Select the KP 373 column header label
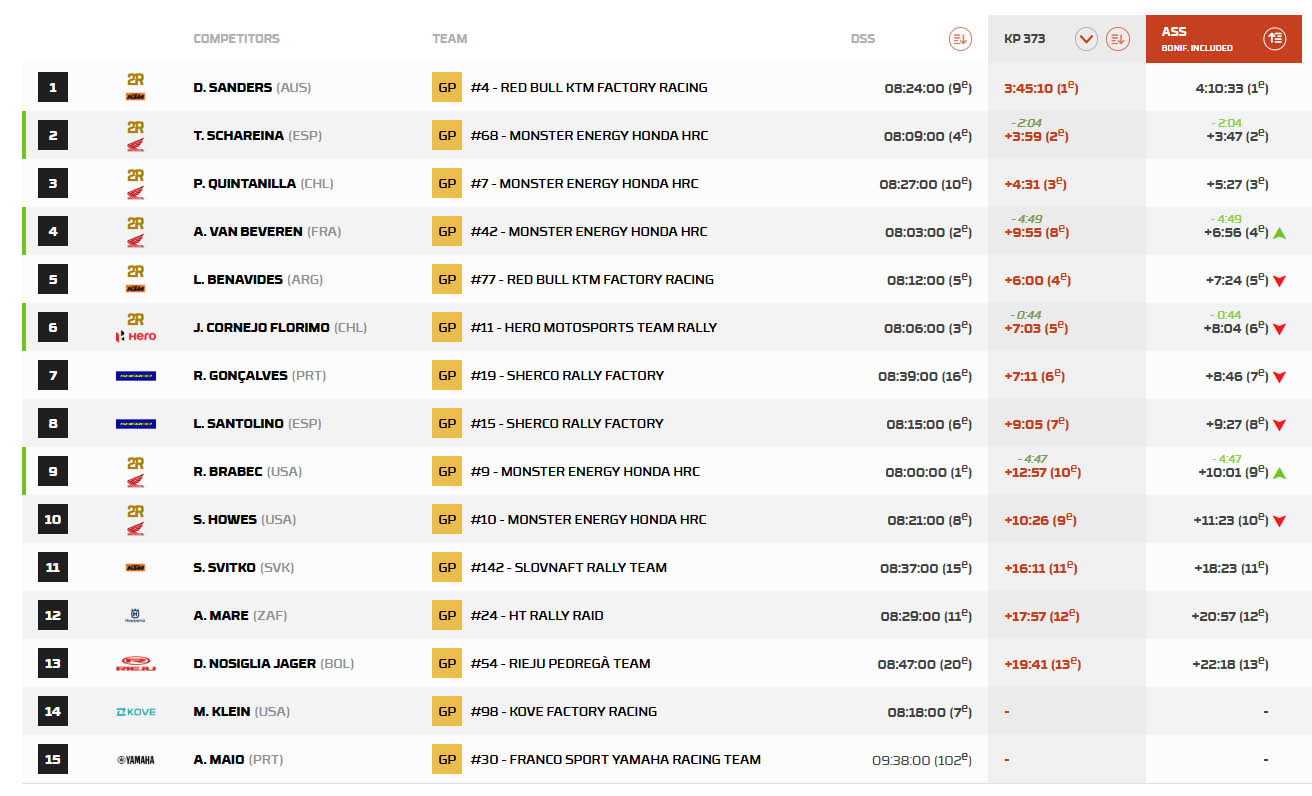Screen dimensions: 1312x796 (x=1024, y=39)
